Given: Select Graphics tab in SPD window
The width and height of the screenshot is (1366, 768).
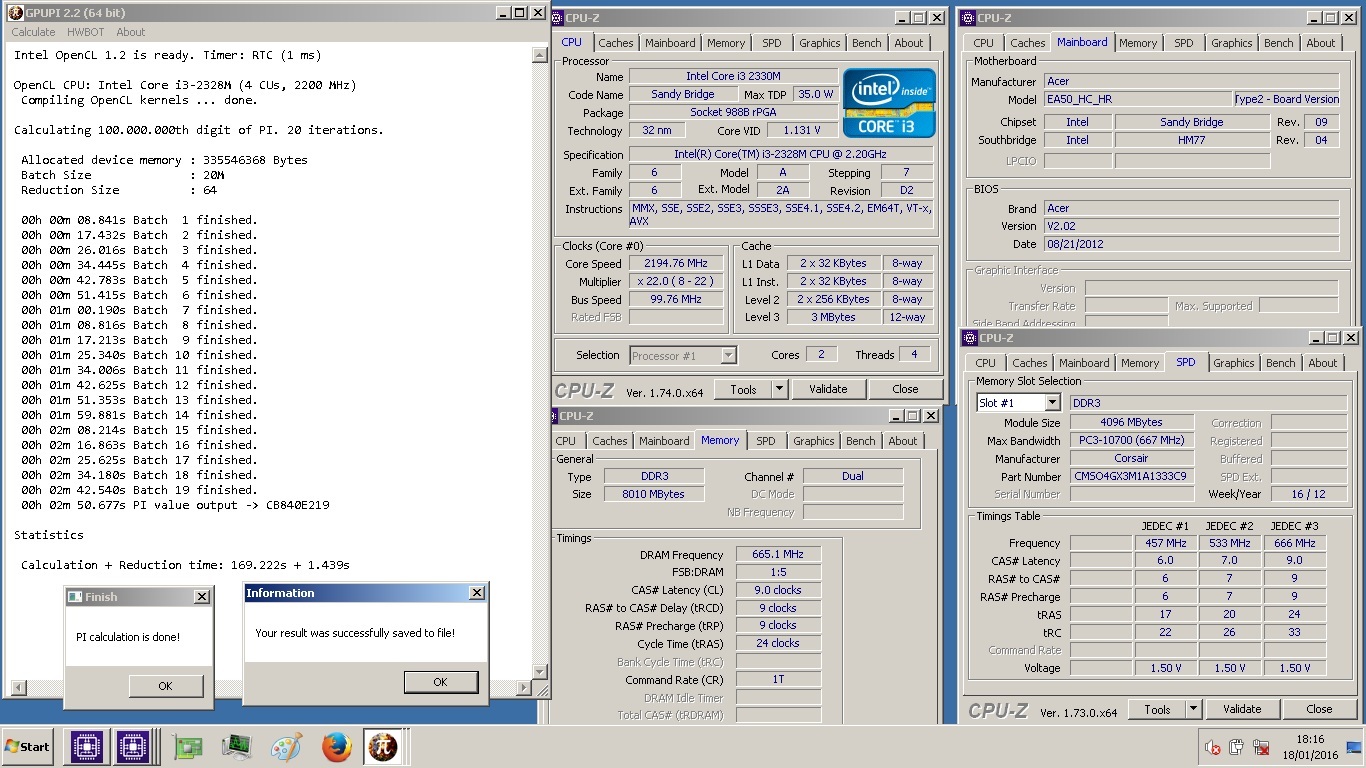Looking at the screenshot, I should coord(1234,363).
